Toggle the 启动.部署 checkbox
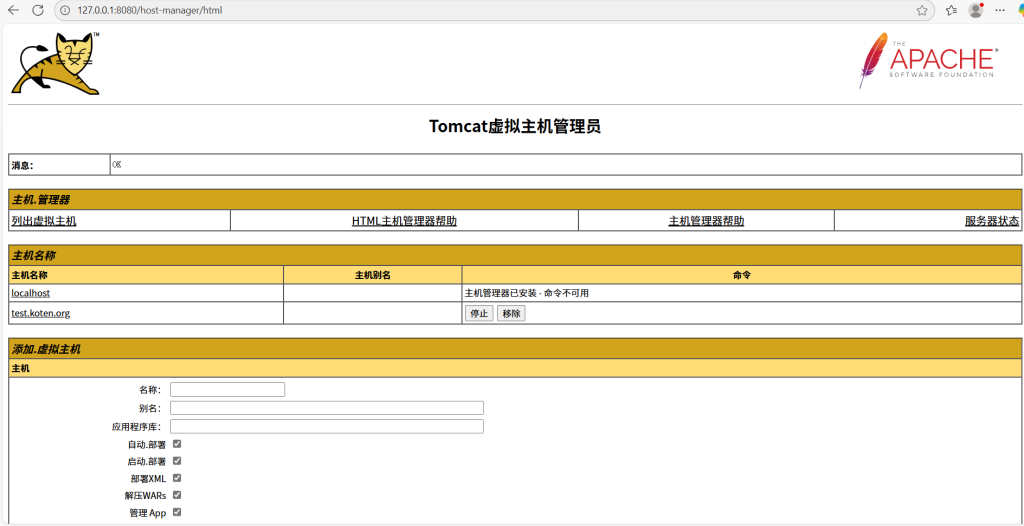 click(x=177, y=461)
